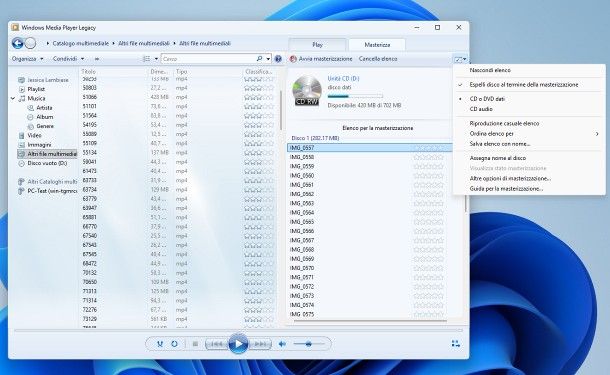Click the Play button
The width and height of the screenshot is (610, 375).
click(x=238, y=344)
